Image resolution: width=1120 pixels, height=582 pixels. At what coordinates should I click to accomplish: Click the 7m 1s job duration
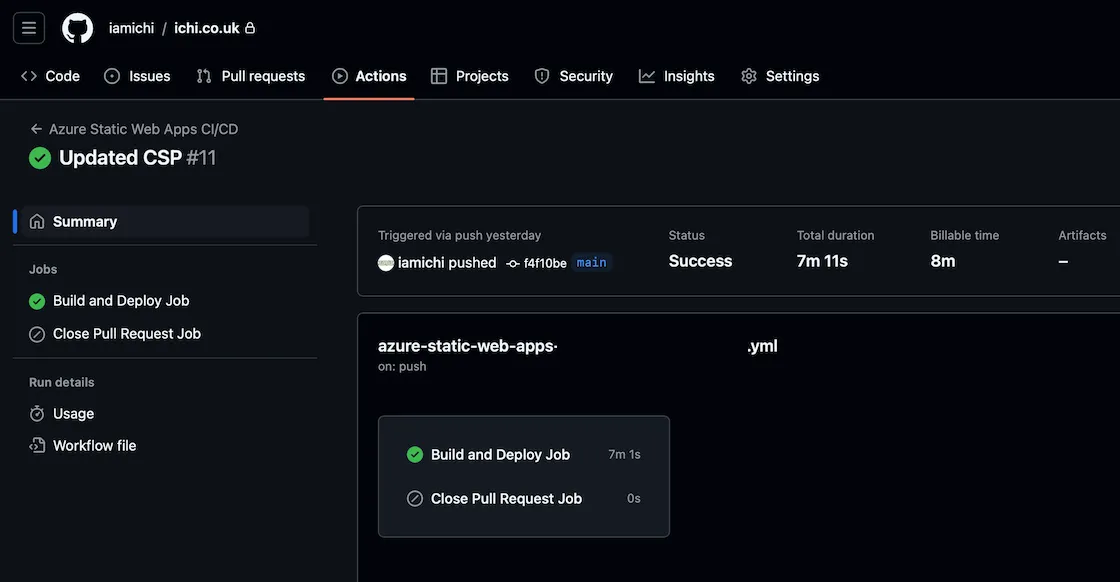click(624, 454)
